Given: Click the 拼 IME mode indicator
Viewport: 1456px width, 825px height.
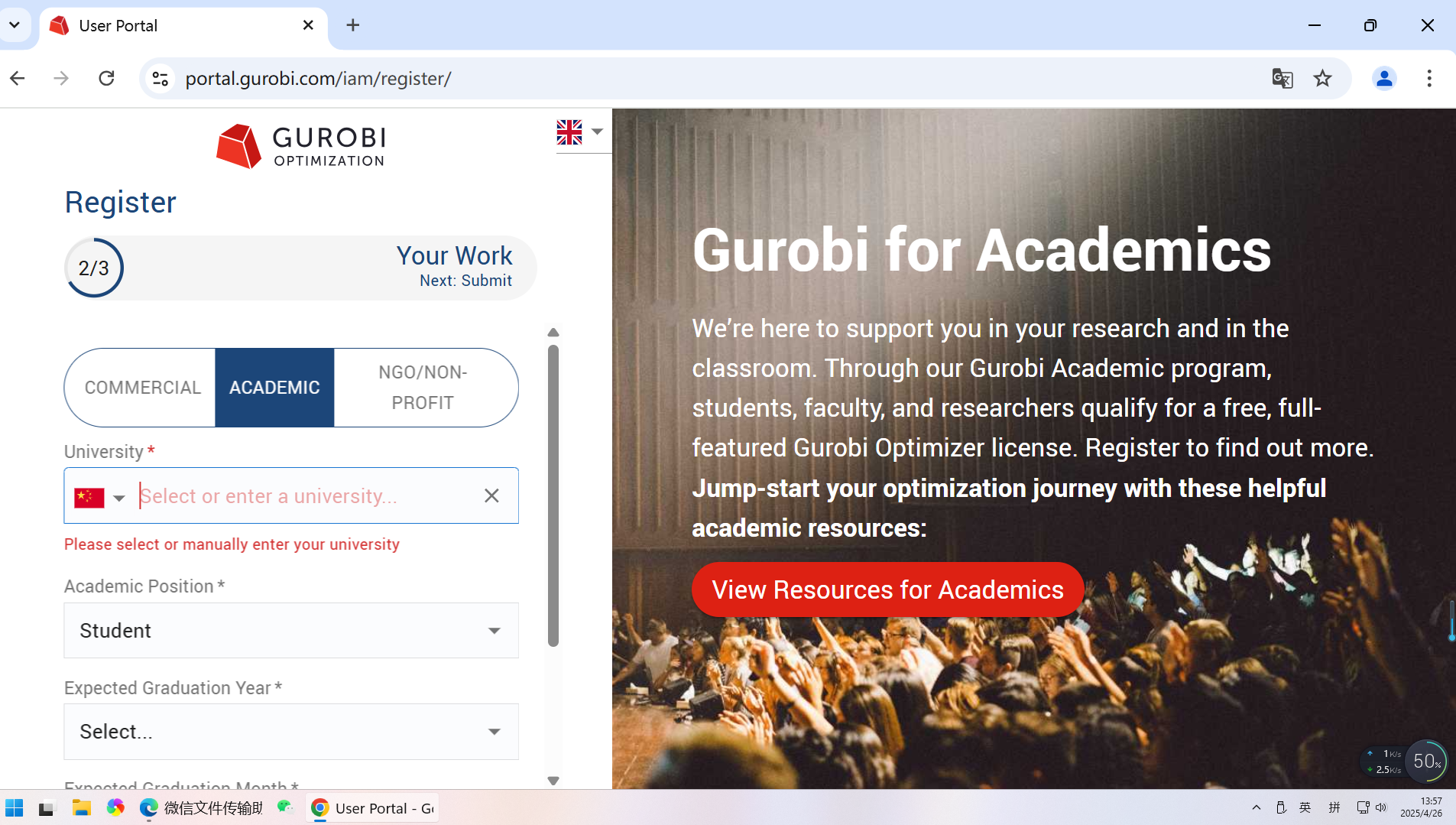Looking at the screenshot, I should 1334,808.
